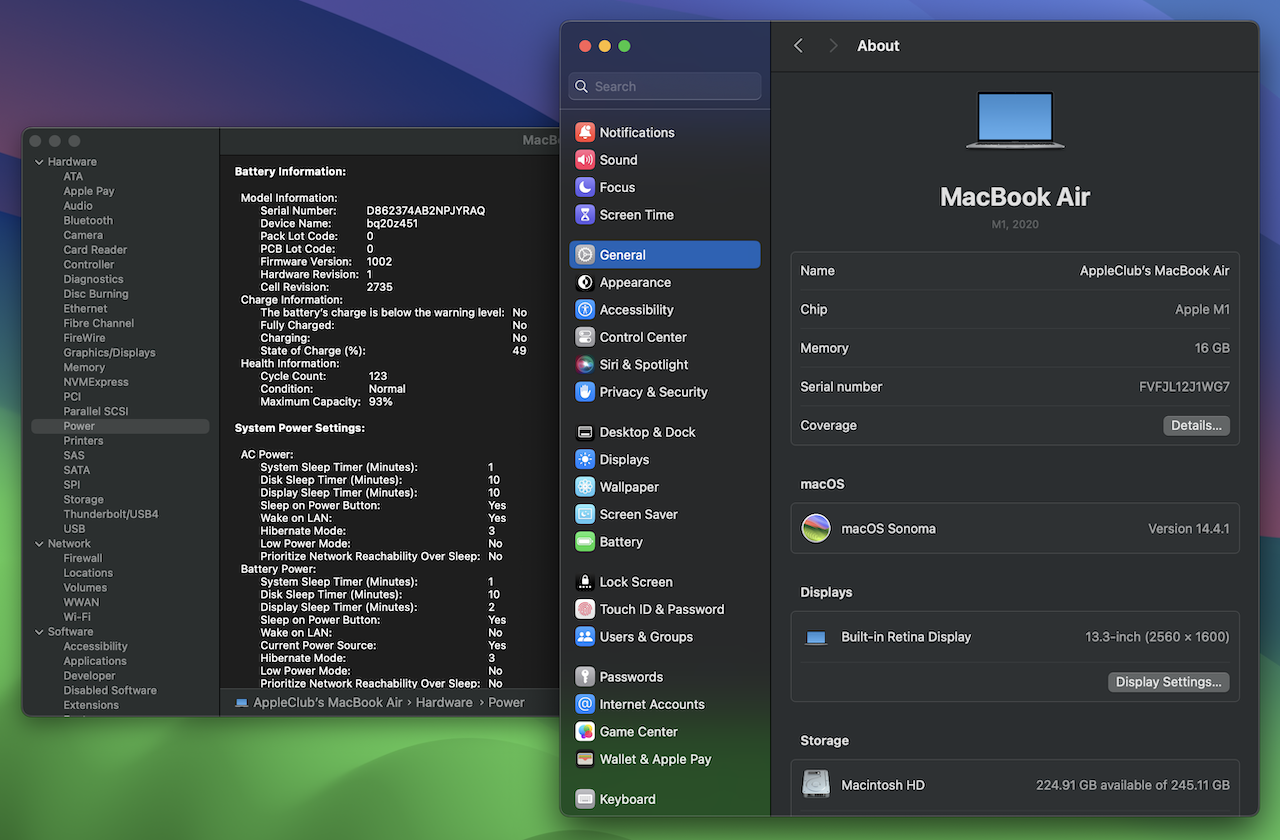Select Graphics/Displays in System Information sidebar
This screenshot has width=1280, height=840.
109,353
